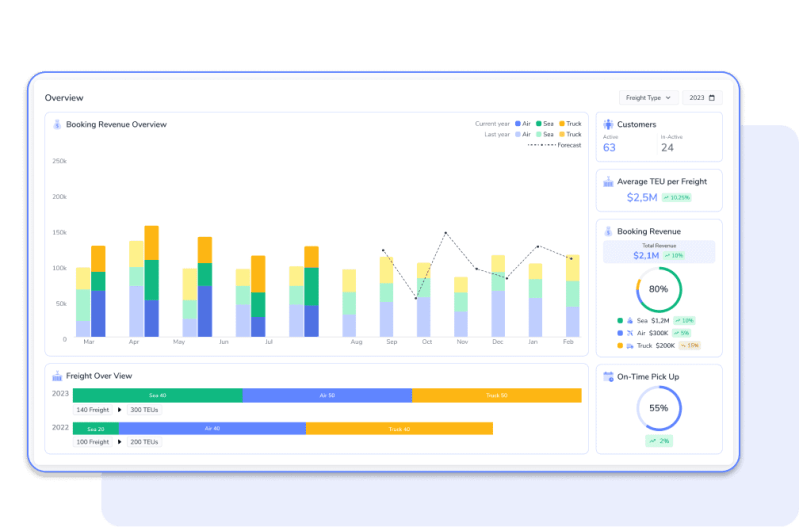Click the ship icon next to Sea $1,2M
Screen dimensions: 799x527
[x=630, y=321]
